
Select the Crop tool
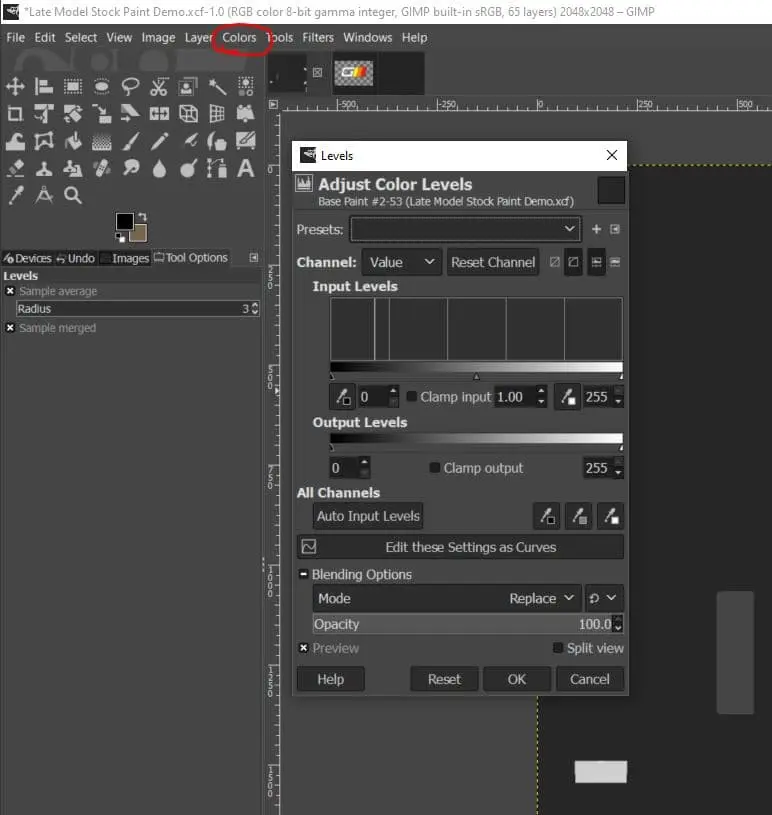click(15, 114)
